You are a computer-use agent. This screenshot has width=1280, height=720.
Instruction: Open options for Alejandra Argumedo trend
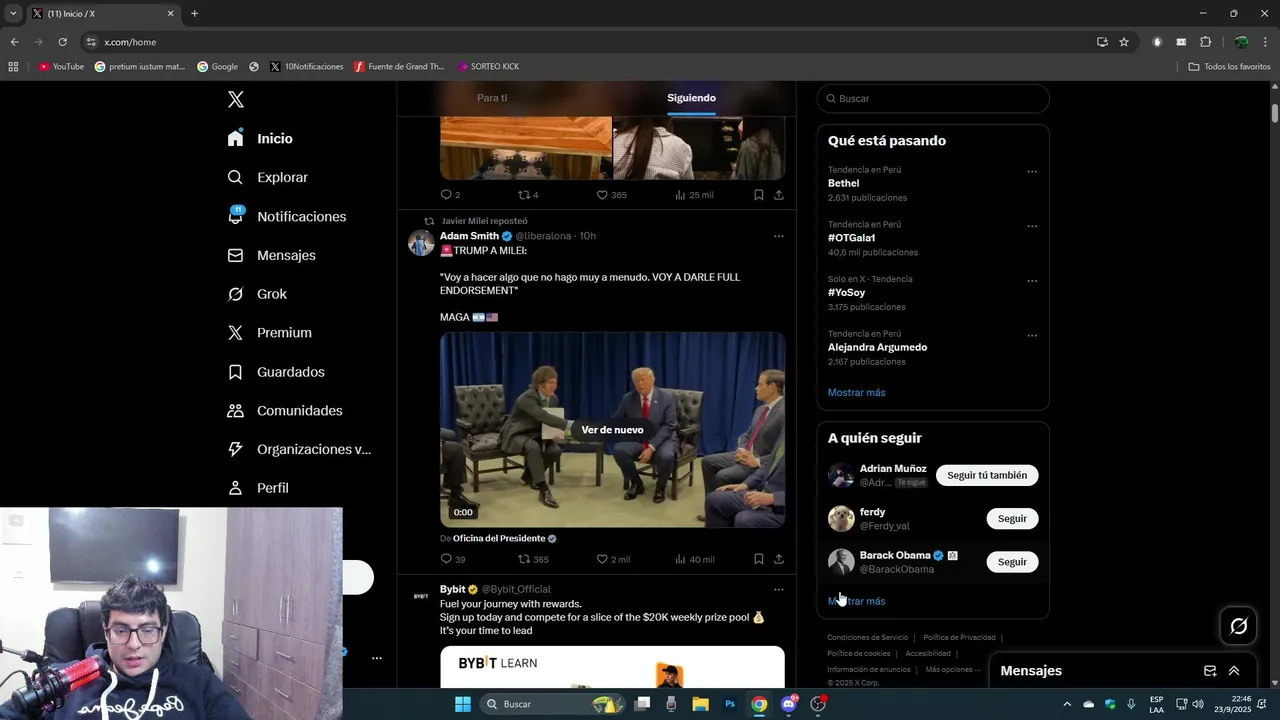point(1032,336)
